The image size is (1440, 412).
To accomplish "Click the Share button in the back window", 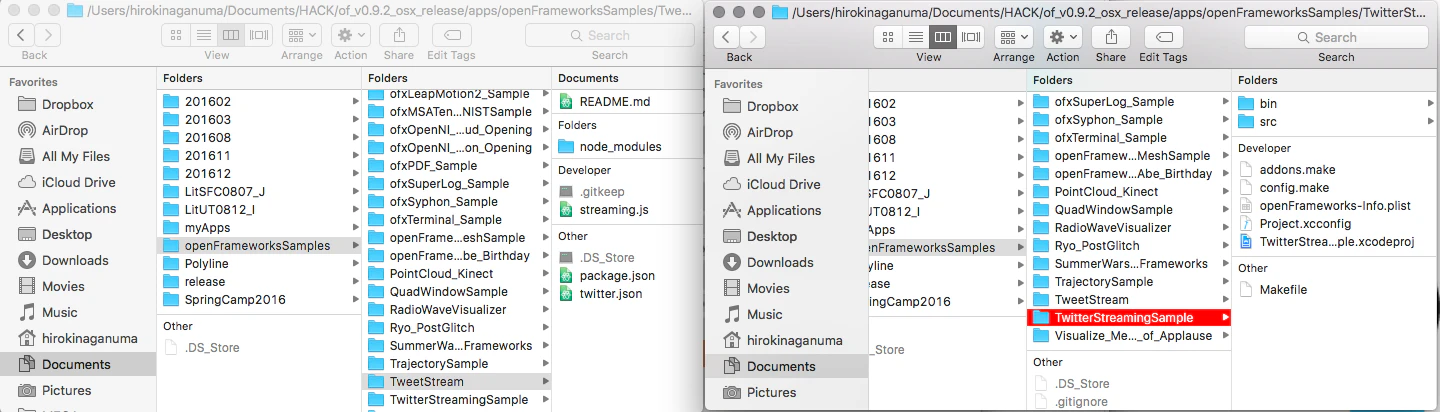I will [x=398, y=35].
